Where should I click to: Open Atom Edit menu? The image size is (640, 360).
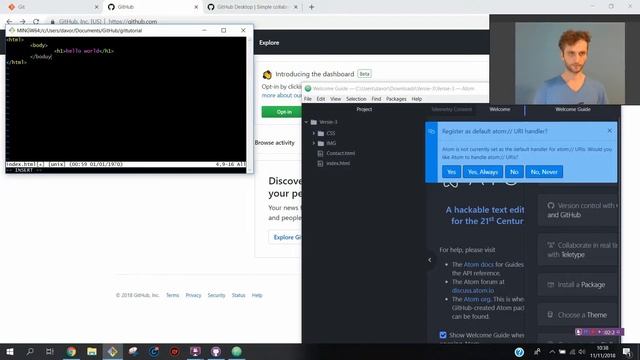click(x=321, y=99)
